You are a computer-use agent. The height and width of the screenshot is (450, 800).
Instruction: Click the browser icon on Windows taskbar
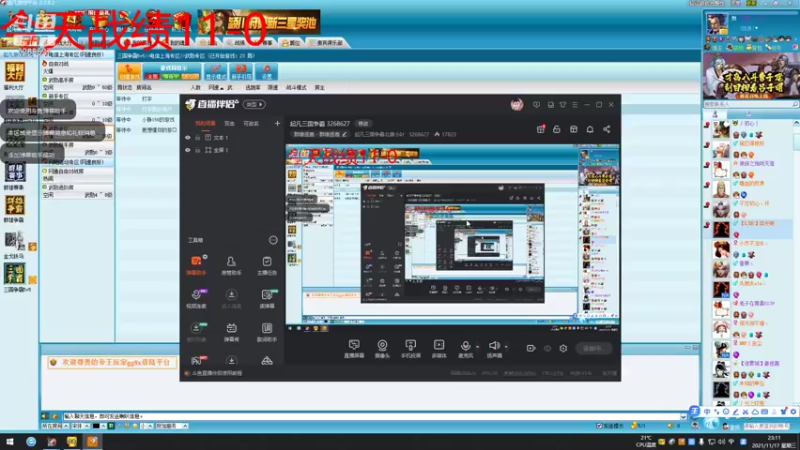pos(31,441)
